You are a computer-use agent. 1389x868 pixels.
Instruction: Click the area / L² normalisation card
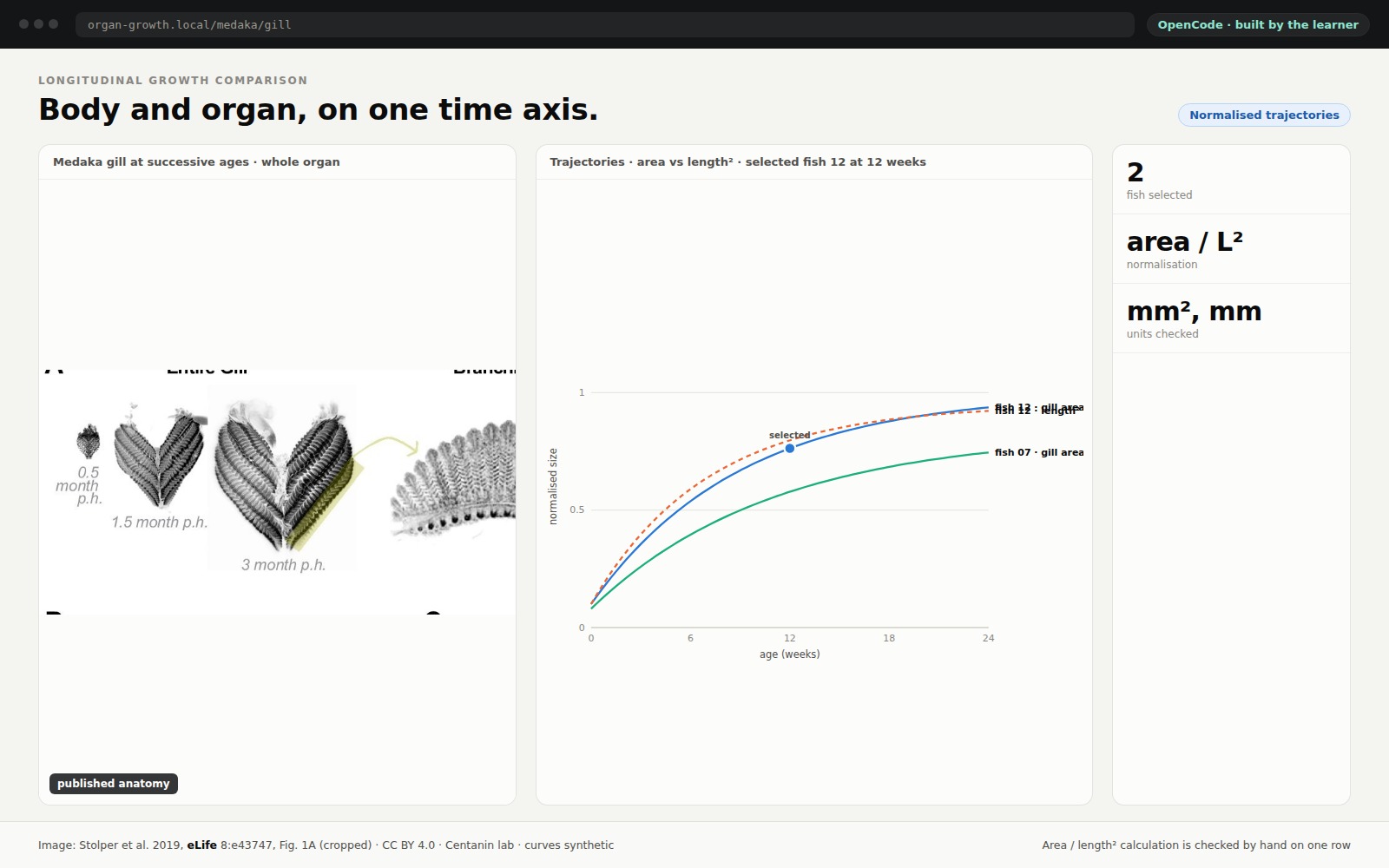[1231, 249]
